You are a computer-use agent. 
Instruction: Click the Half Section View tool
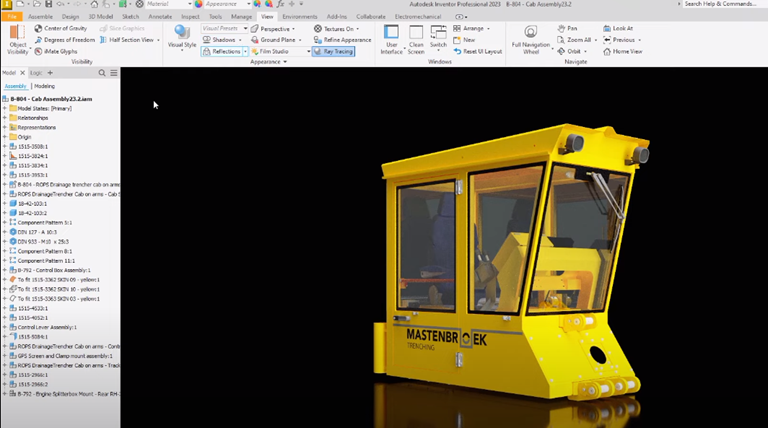coord(129,40)
